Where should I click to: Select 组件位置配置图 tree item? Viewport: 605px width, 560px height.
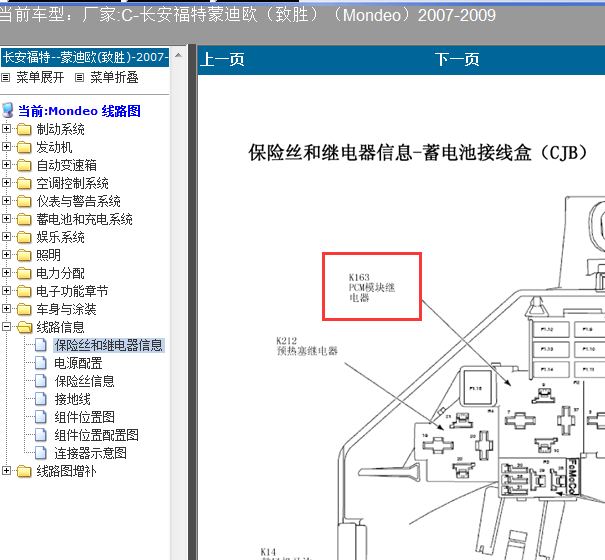point(96,435)
